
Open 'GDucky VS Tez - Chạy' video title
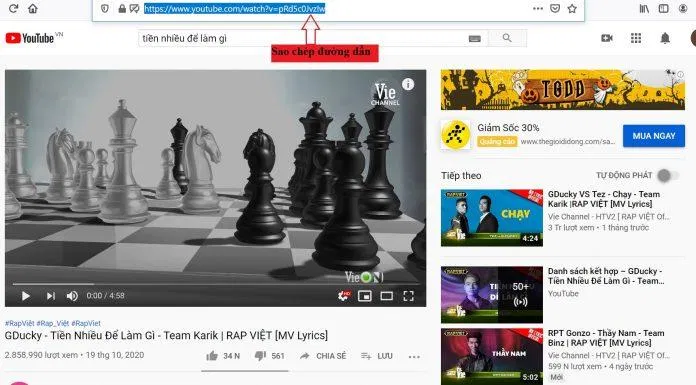pos(604,199)
